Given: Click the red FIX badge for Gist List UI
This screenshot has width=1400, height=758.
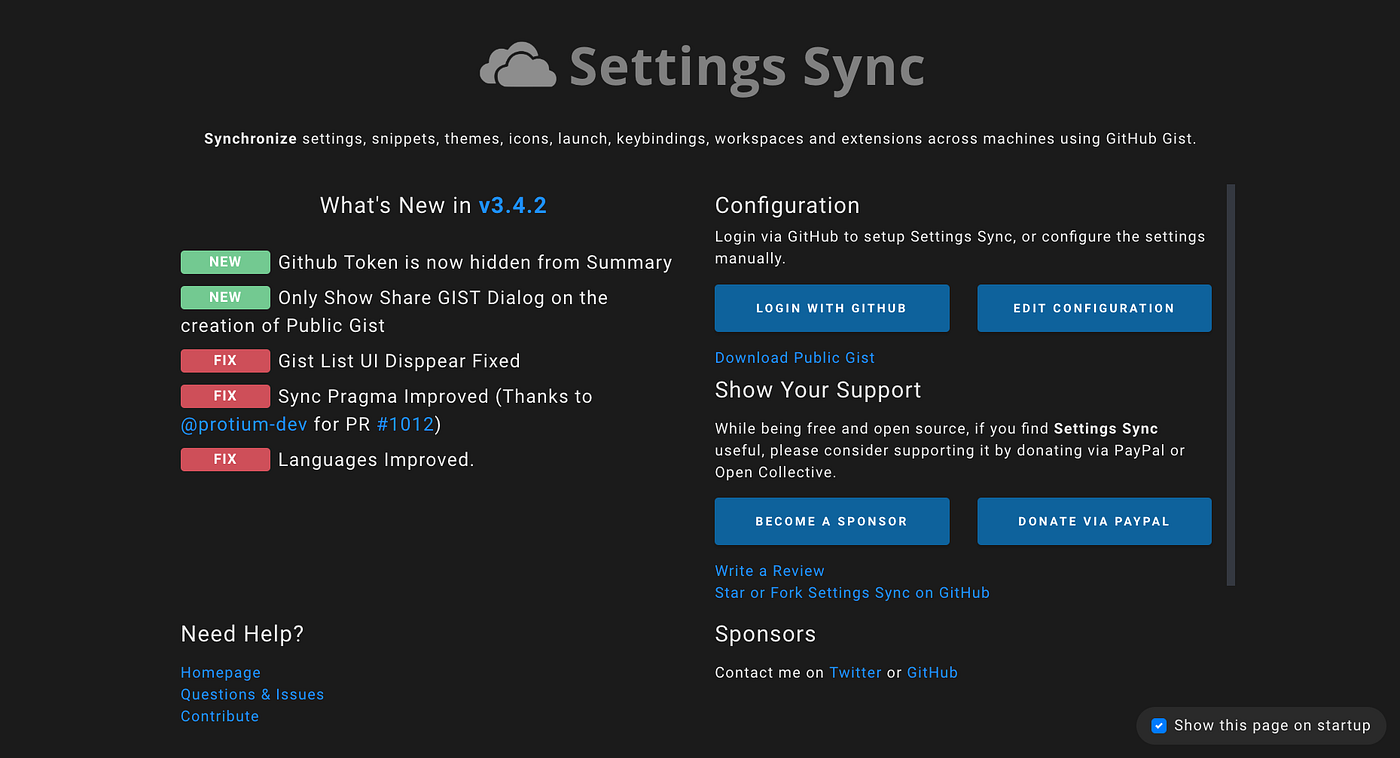Looking at the screenshot, I should click(225, 360).
